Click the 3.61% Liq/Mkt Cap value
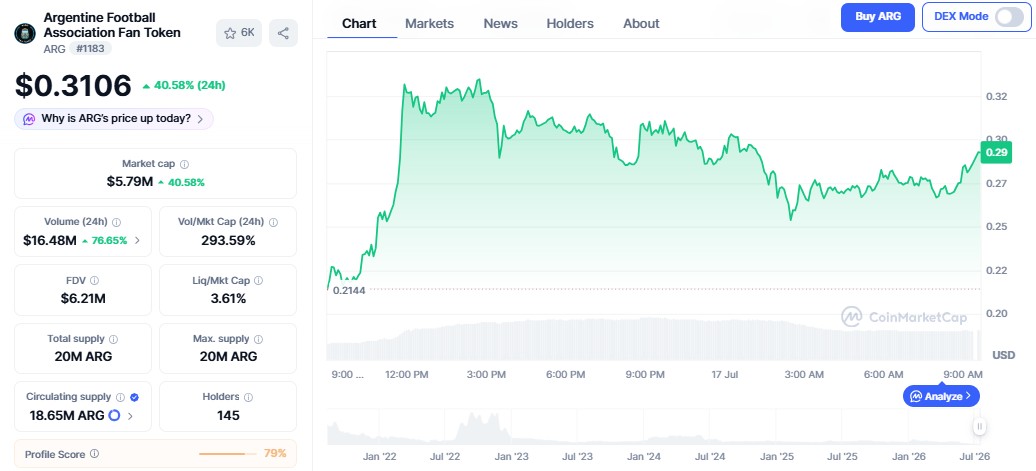The image size is (1036, 471). [x=228, y=299]
